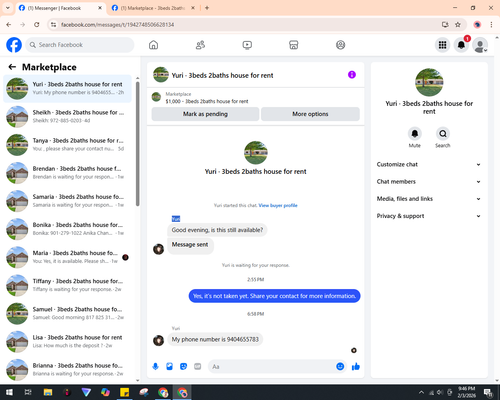Open Maria conversation in chat list

(x=67, y=257)
